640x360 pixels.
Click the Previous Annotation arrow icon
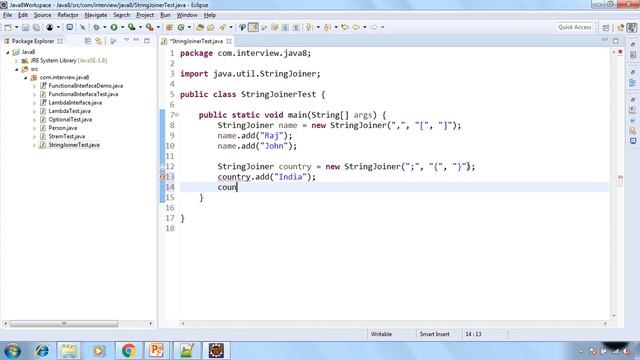tap(327, 27)
